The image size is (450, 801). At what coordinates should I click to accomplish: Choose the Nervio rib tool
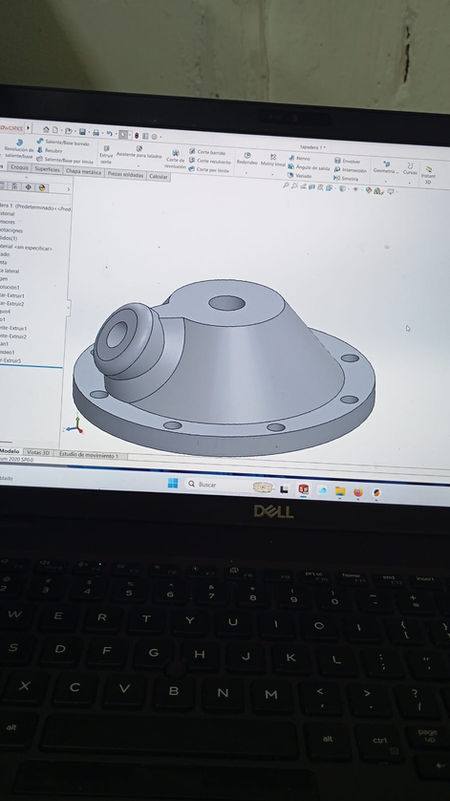[x=299, y=158]
